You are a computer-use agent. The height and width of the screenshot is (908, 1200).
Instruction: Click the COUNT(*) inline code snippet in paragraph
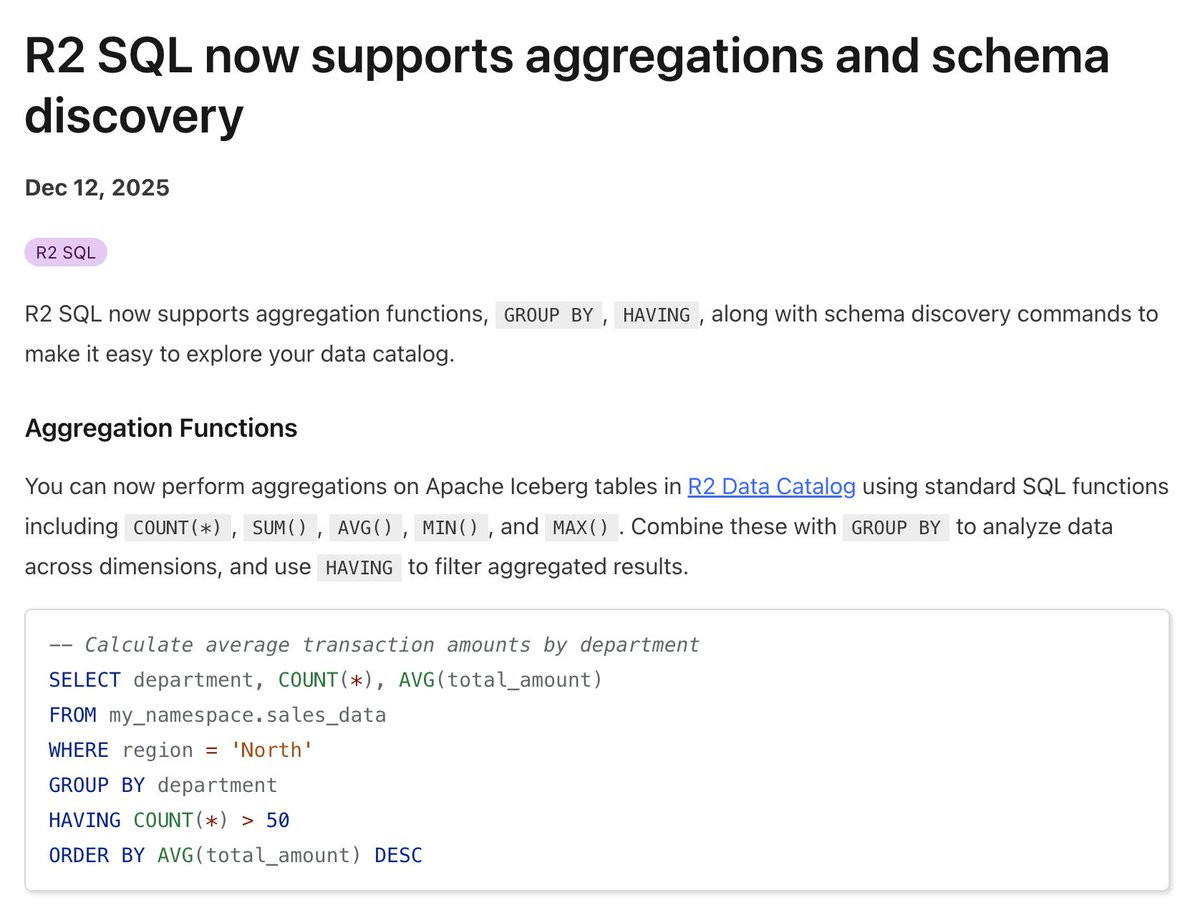tap(175, 527)
